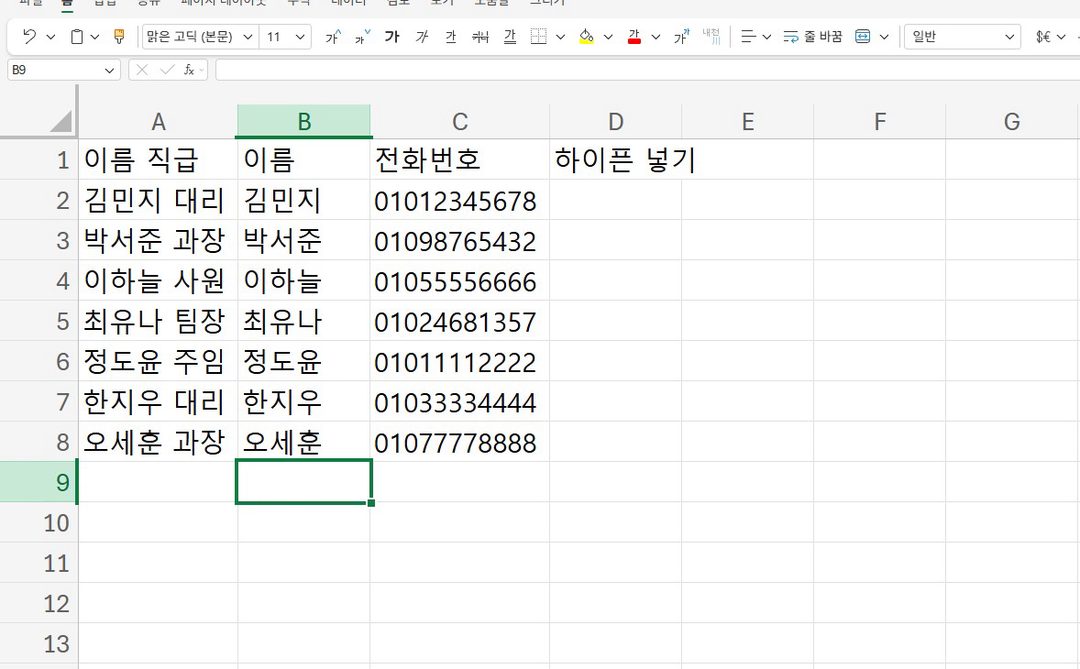
Task: Click inside the formula bar input
Action: (647, 70)
